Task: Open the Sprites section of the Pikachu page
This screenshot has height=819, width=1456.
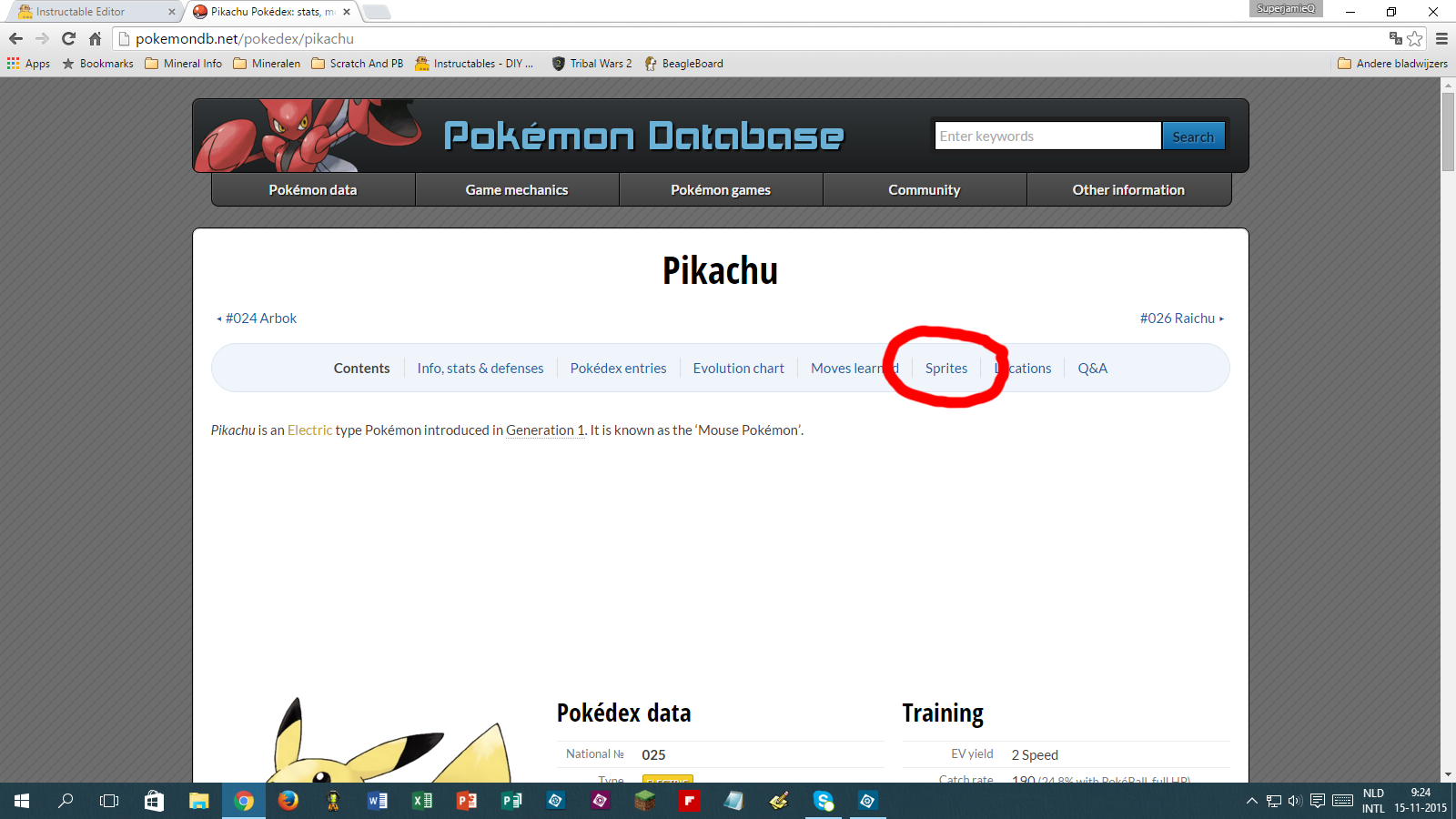Action: pyautogui.click(x=946, y=368)
